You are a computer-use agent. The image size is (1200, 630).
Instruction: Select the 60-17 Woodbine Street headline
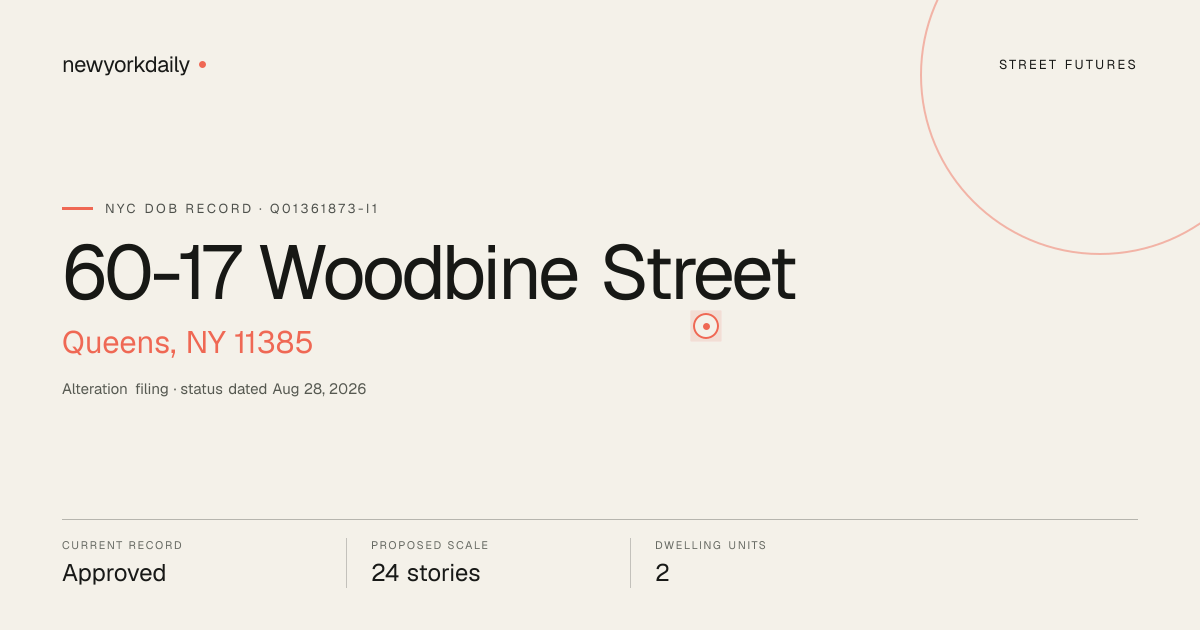click(x=429, y=273)
